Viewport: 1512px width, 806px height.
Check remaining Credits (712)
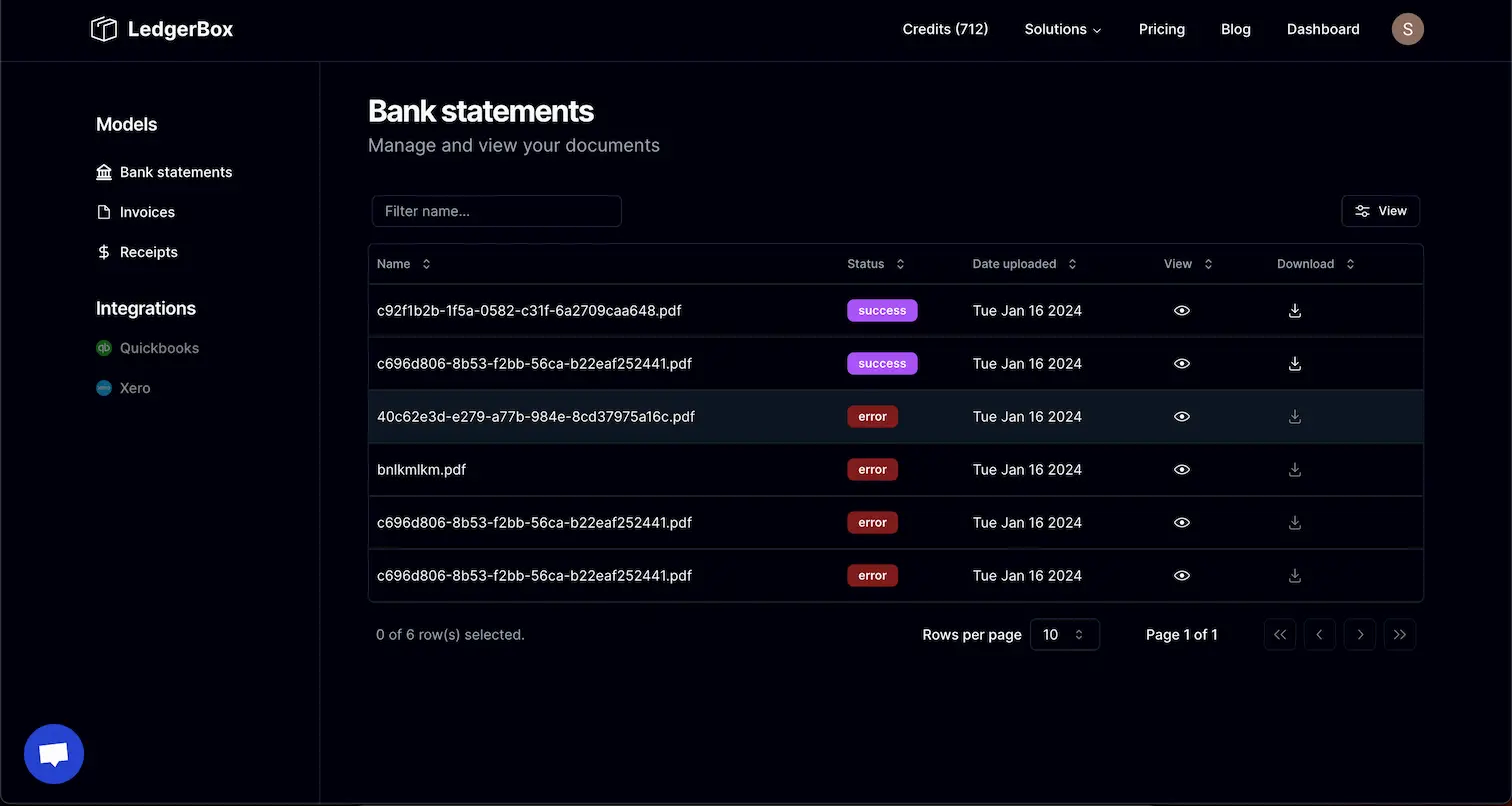coord(944,29)
